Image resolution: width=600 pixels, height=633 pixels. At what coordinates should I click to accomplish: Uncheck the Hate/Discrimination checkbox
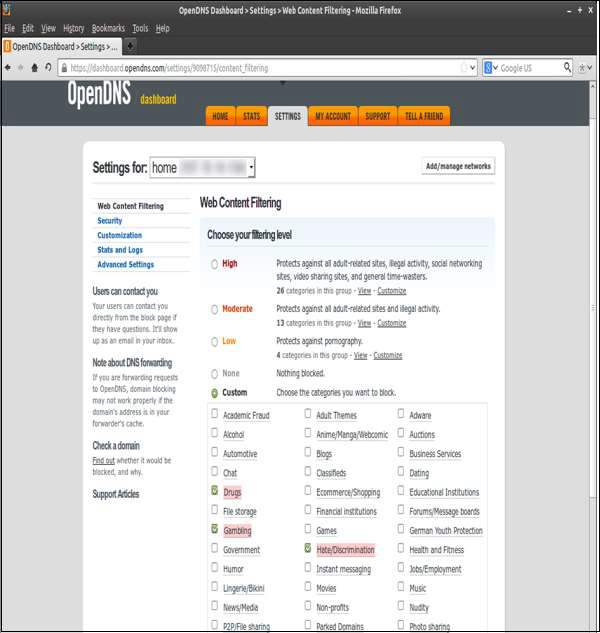(x=308, y=548)
